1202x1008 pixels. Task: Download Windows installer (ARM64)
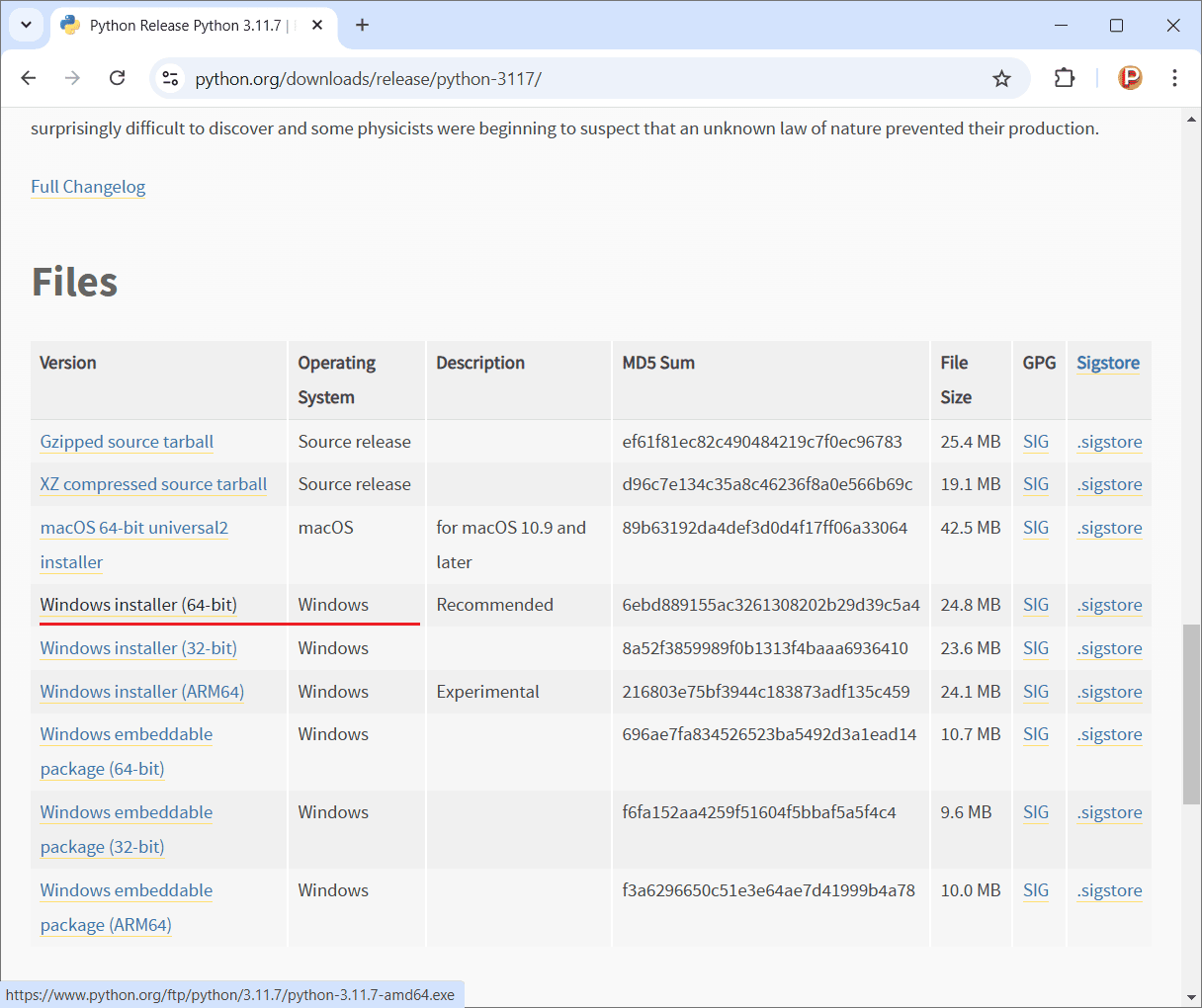click(x=142, y=692)
